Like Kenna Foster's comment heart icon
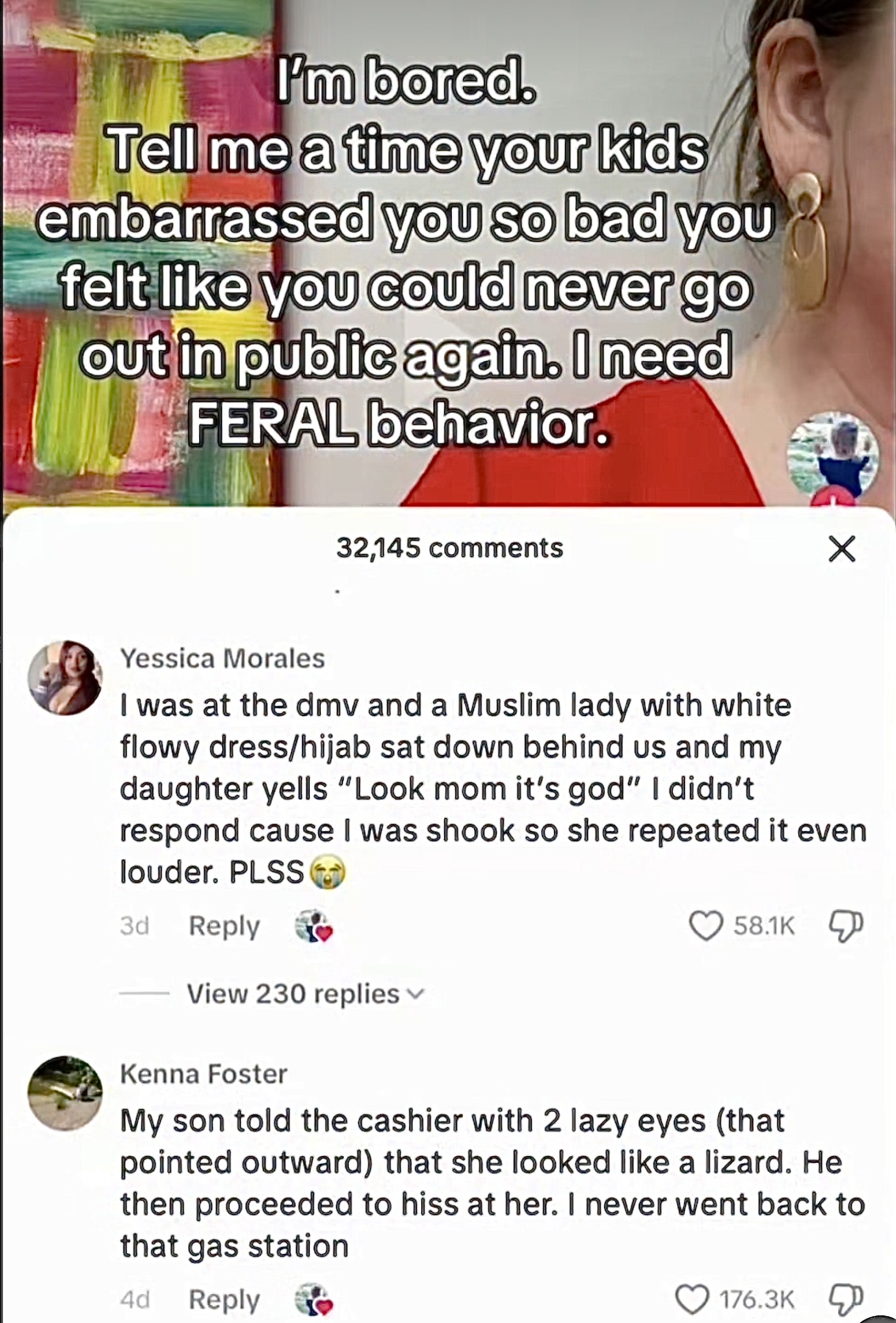Image resolution: width=896 pixels, height=1323 pixels. (x=692, y=1299)
